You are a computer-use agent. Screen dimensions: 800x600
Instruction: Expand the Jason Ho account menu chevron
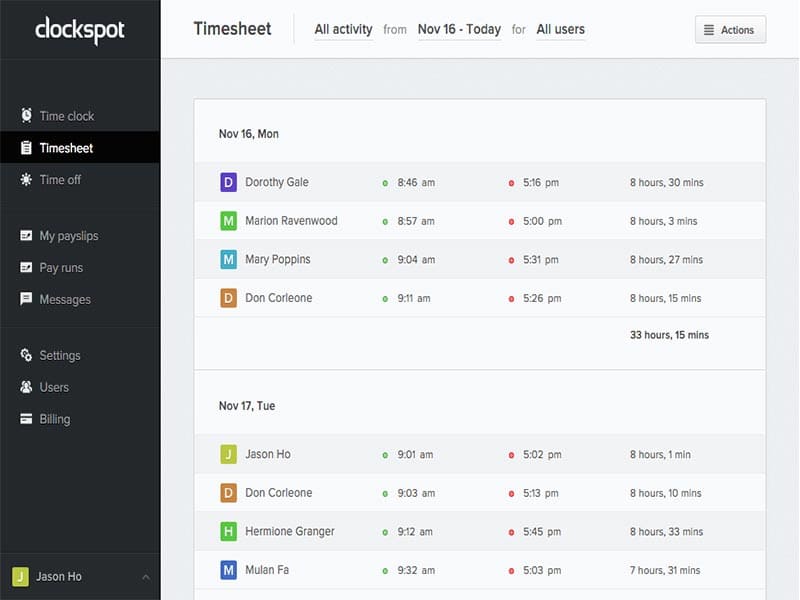click(146, 577)
